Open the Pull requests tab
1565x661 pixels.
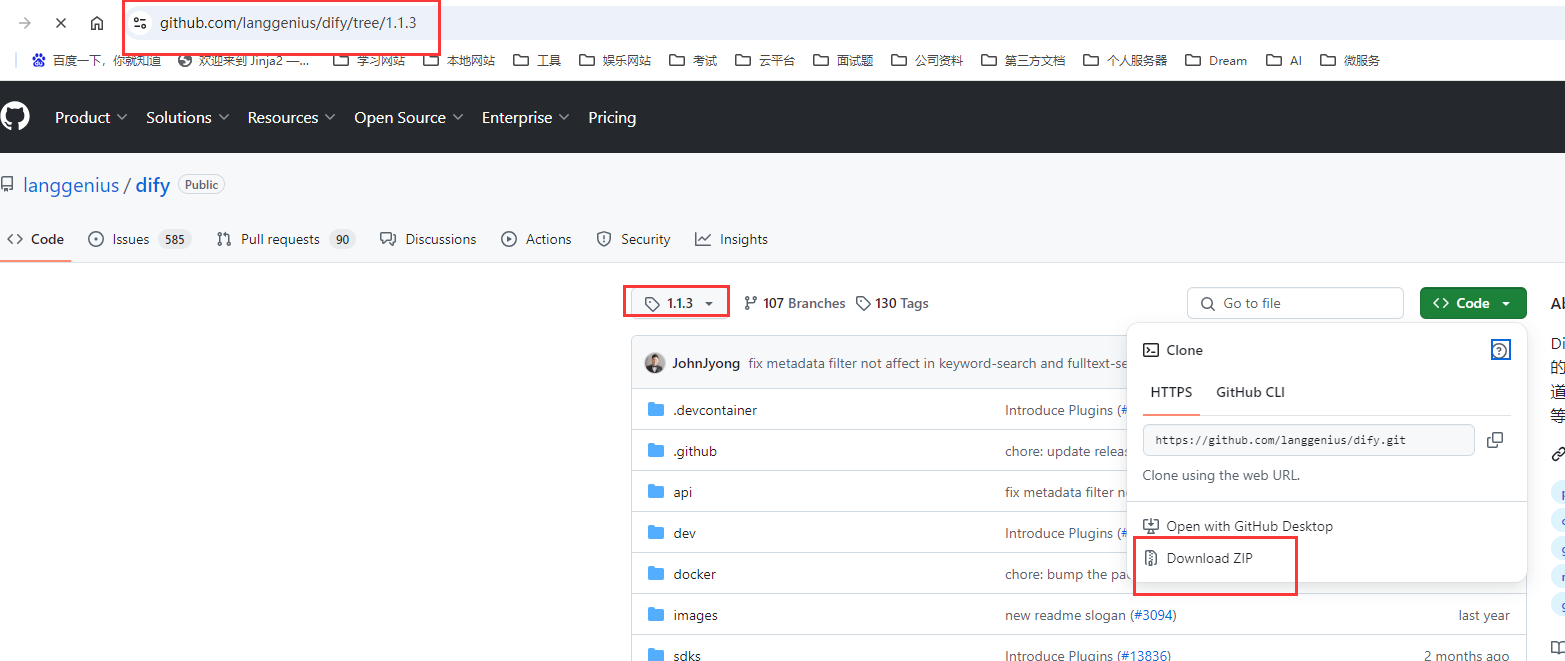tap(286, 239)
